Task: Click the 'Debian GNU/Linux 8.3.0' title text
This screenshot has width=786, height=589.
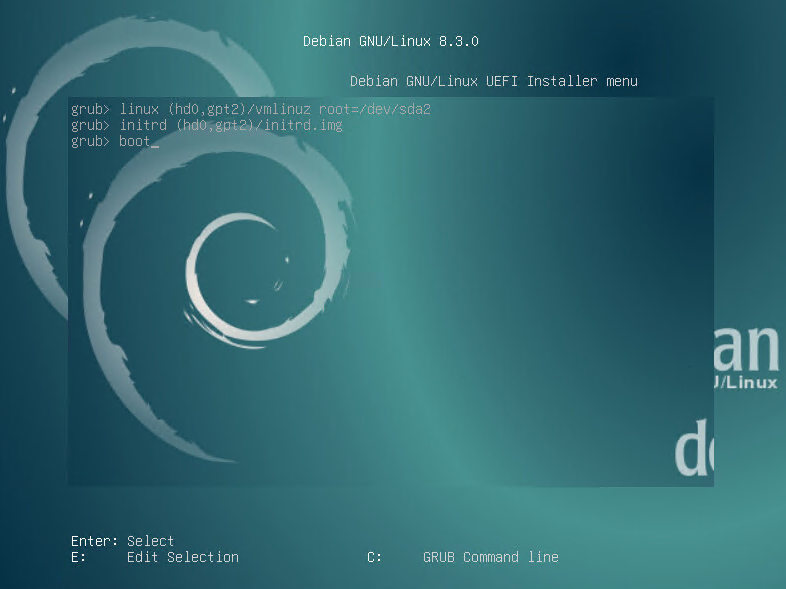Action: pos(390,41)
